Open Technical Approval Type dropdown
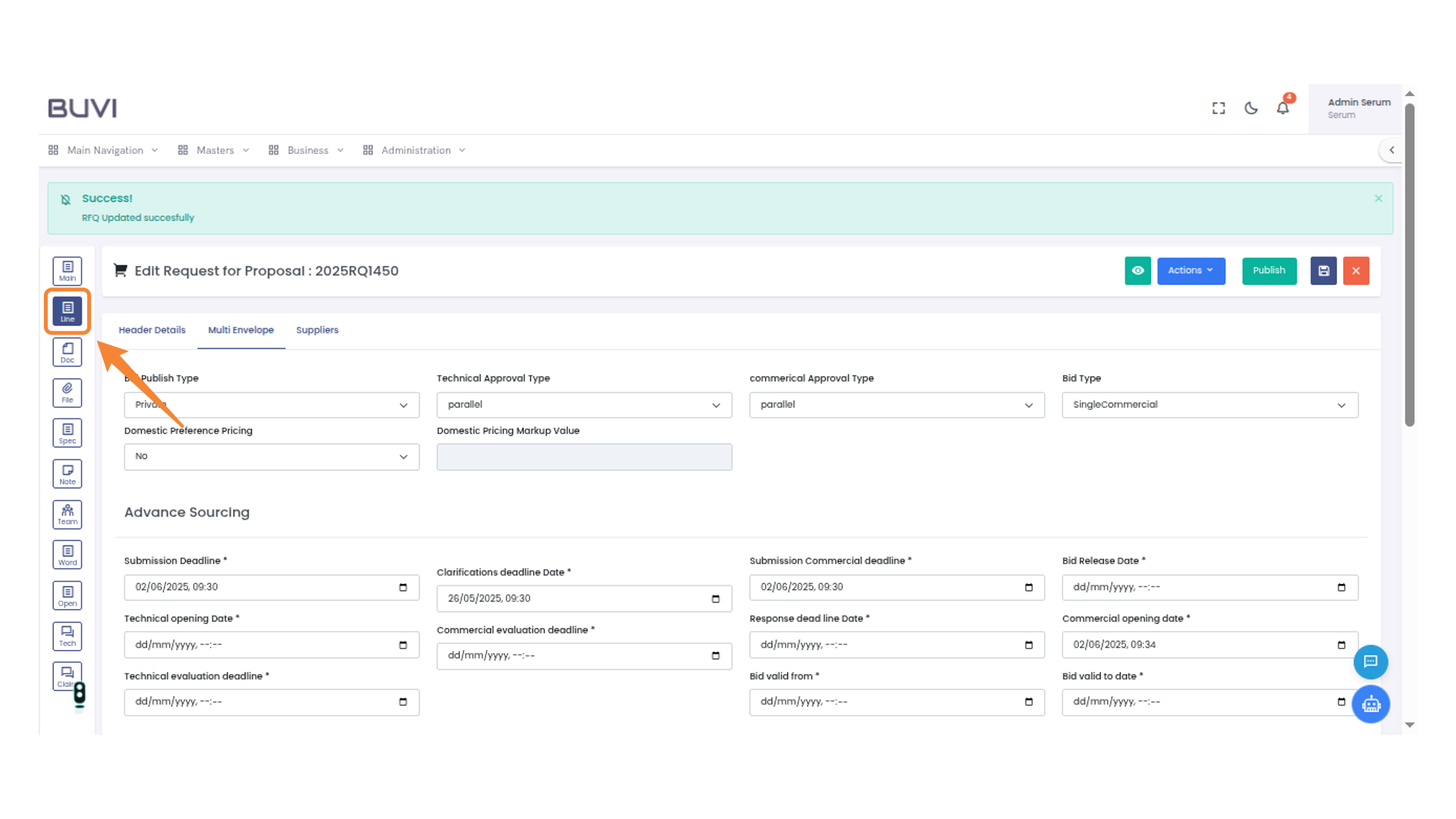The width and height of the screenshot is (1456, 819). pos(584,405)
